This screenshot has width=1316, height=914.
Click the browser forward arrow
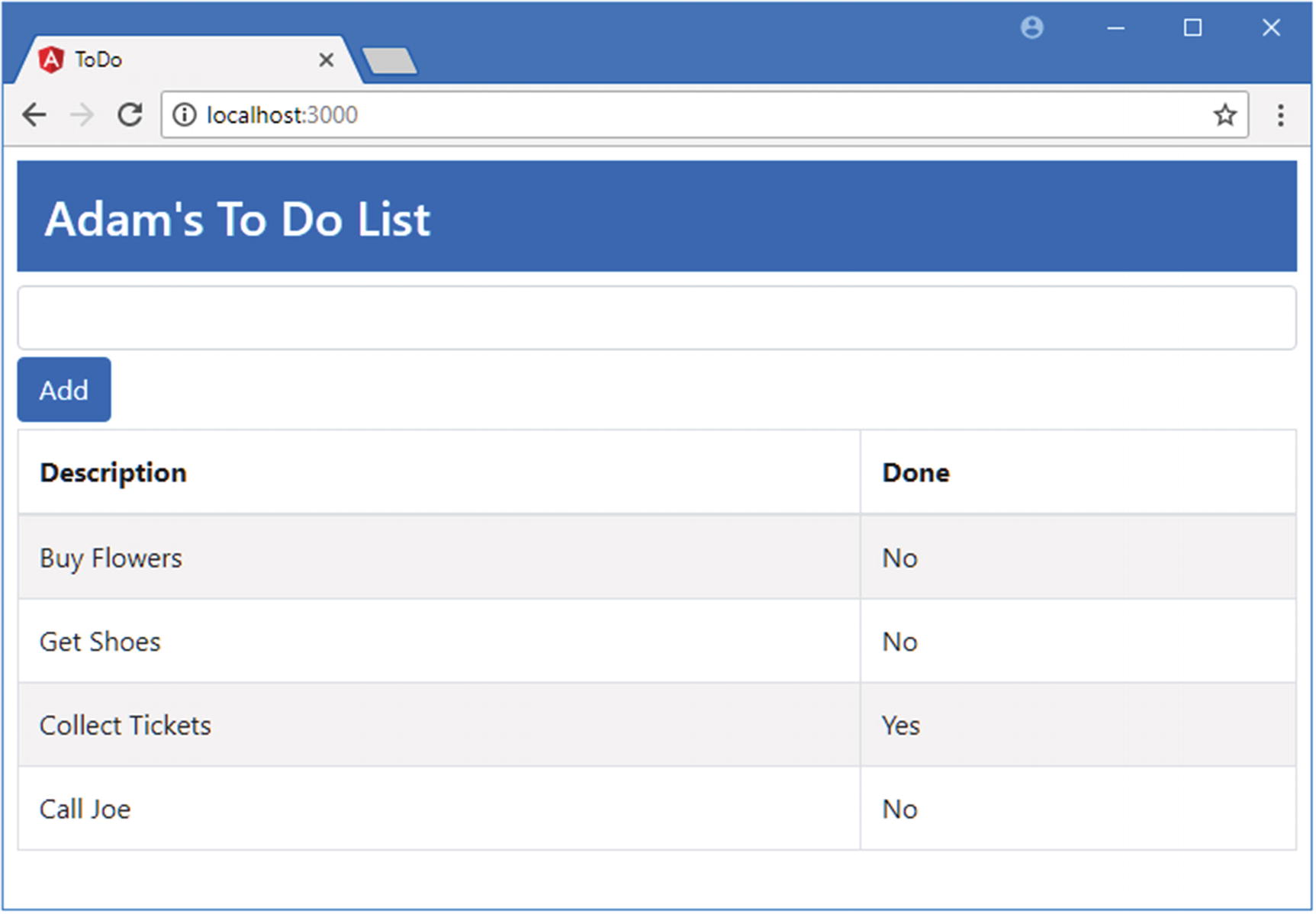click(82, 115)
